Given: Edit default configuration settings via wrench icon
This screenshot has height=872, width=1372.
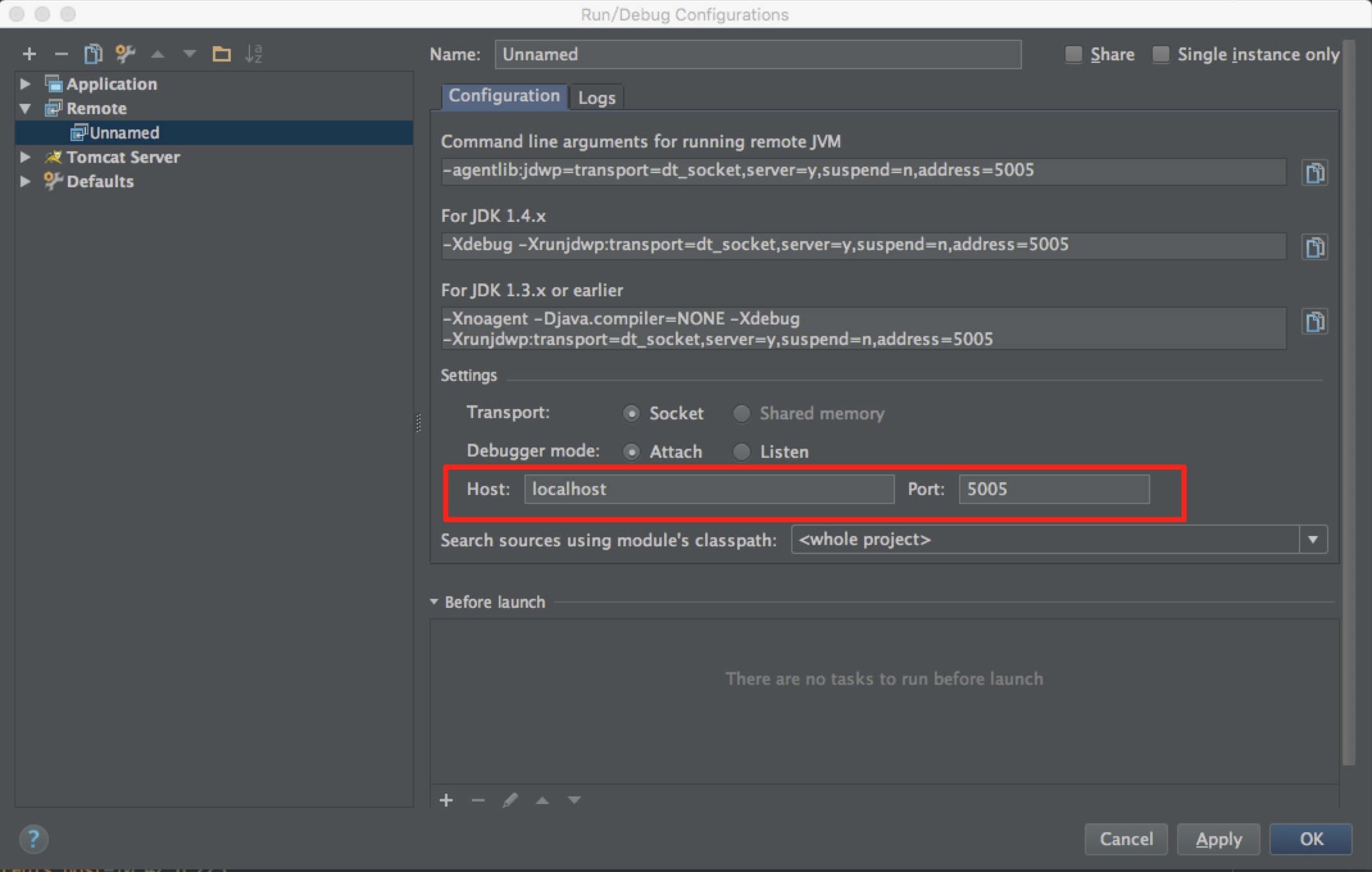Looking at the screenshot, I should click(126, 54).
